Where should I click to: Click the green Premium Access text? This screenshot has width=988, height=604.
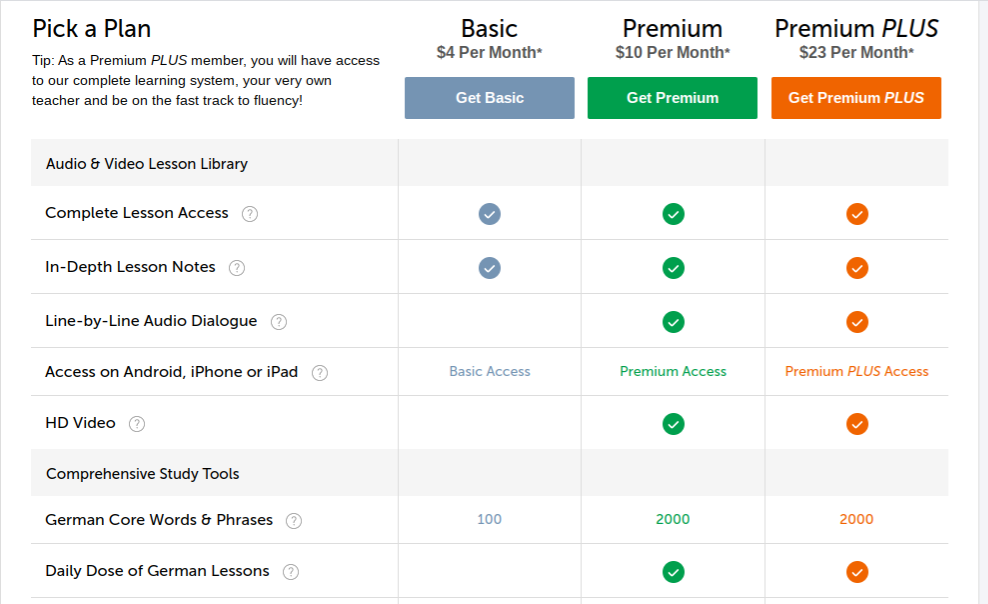[x=673, y=371]
